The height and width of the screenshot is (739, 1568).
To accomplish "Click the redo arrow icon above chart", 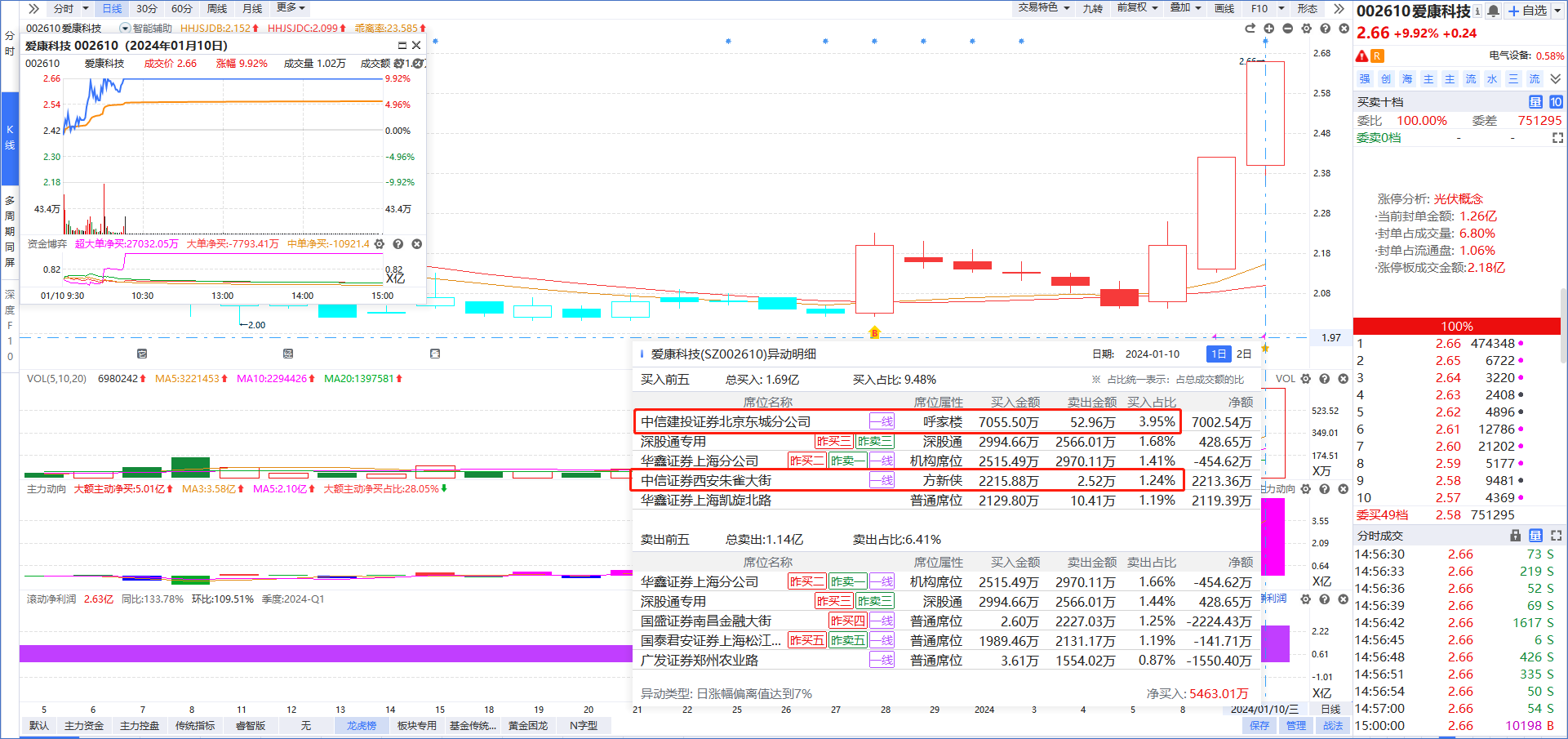I will (1250, 29).
